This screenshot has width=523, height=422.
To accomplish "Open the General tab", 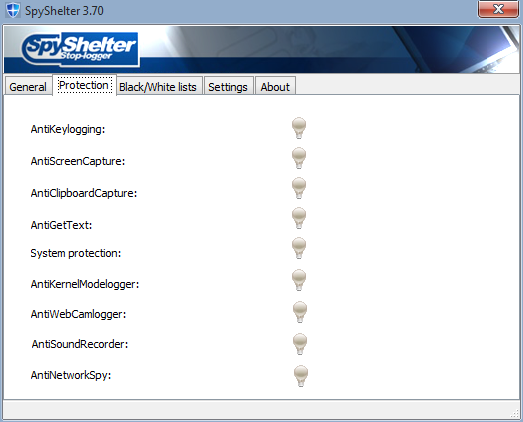I will pyautogui.click(x=28, y=87).
